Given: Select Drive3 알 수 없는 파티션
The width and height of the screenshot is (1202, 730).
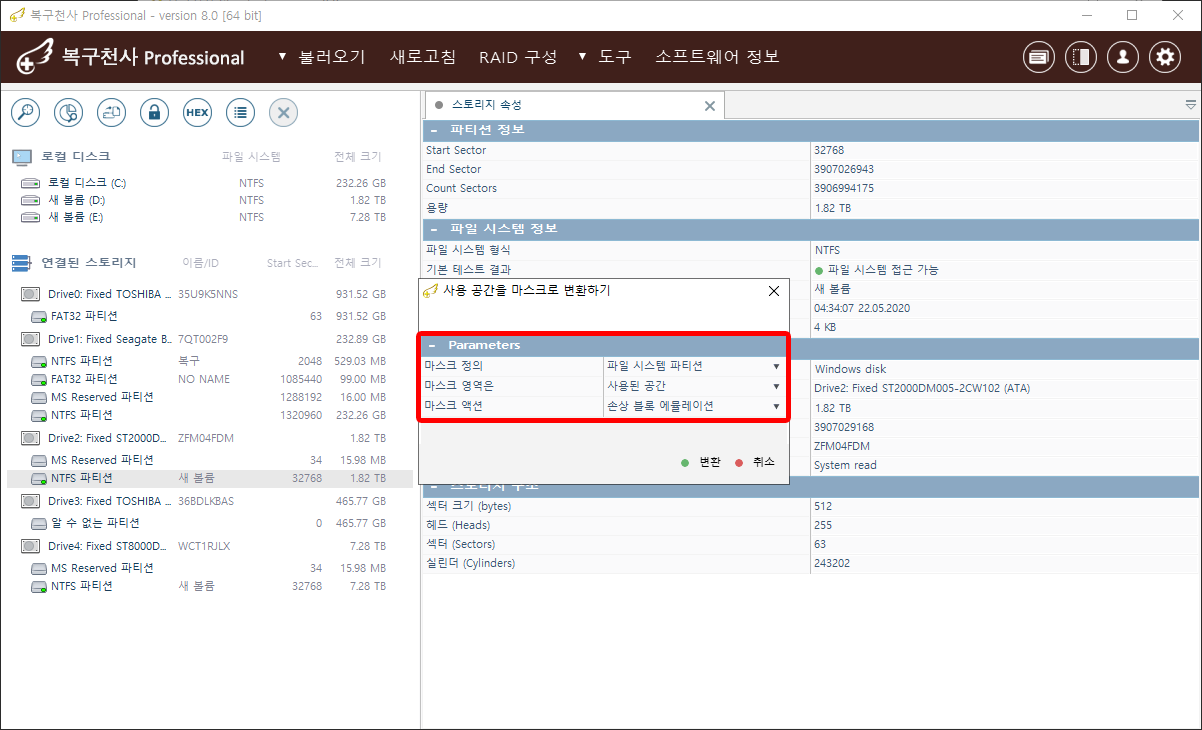Looking at the screenshot, I should [x=95, y=523].
